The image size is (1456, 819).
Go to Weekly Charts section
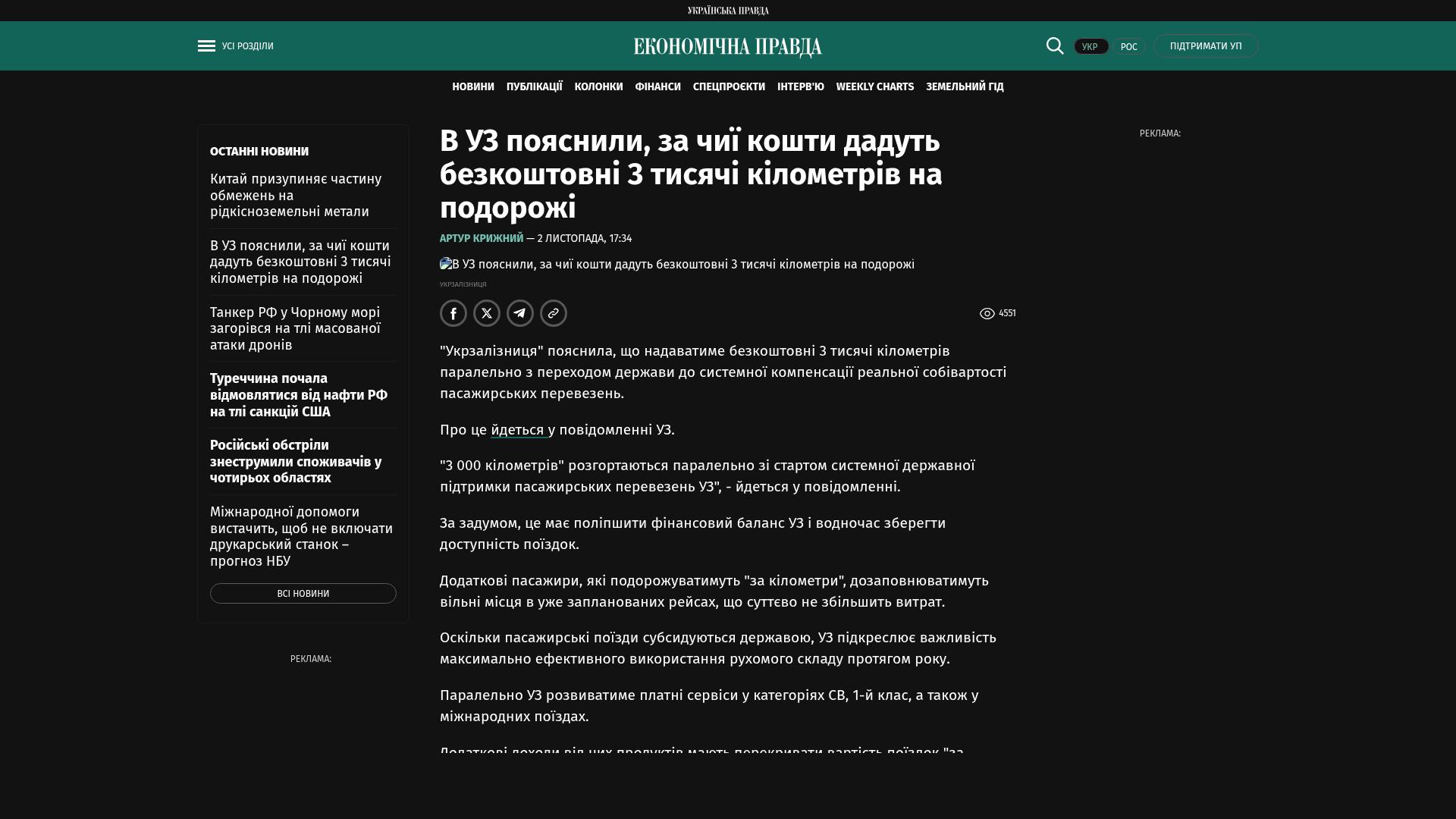click(874, 87)
